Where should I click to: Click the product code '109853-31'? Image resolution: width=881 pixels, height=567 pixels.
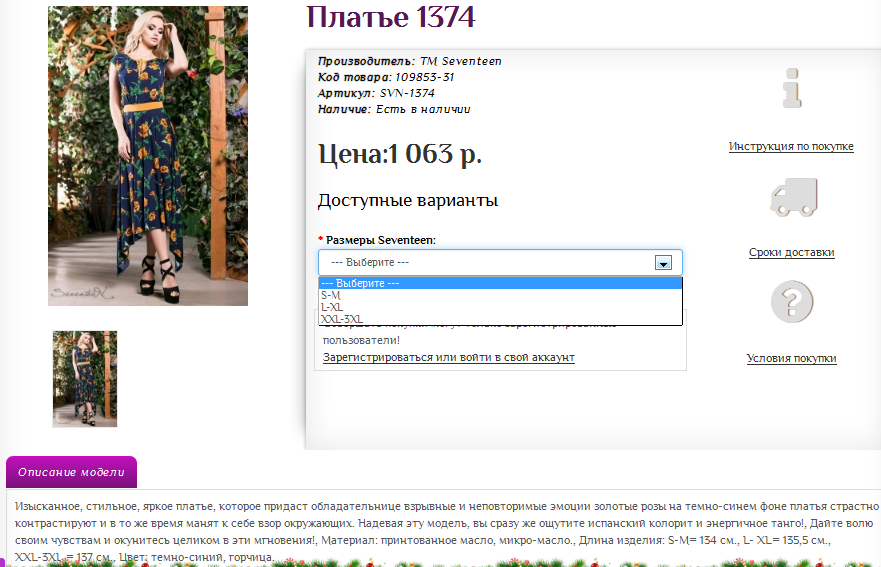tap(424, 77)
